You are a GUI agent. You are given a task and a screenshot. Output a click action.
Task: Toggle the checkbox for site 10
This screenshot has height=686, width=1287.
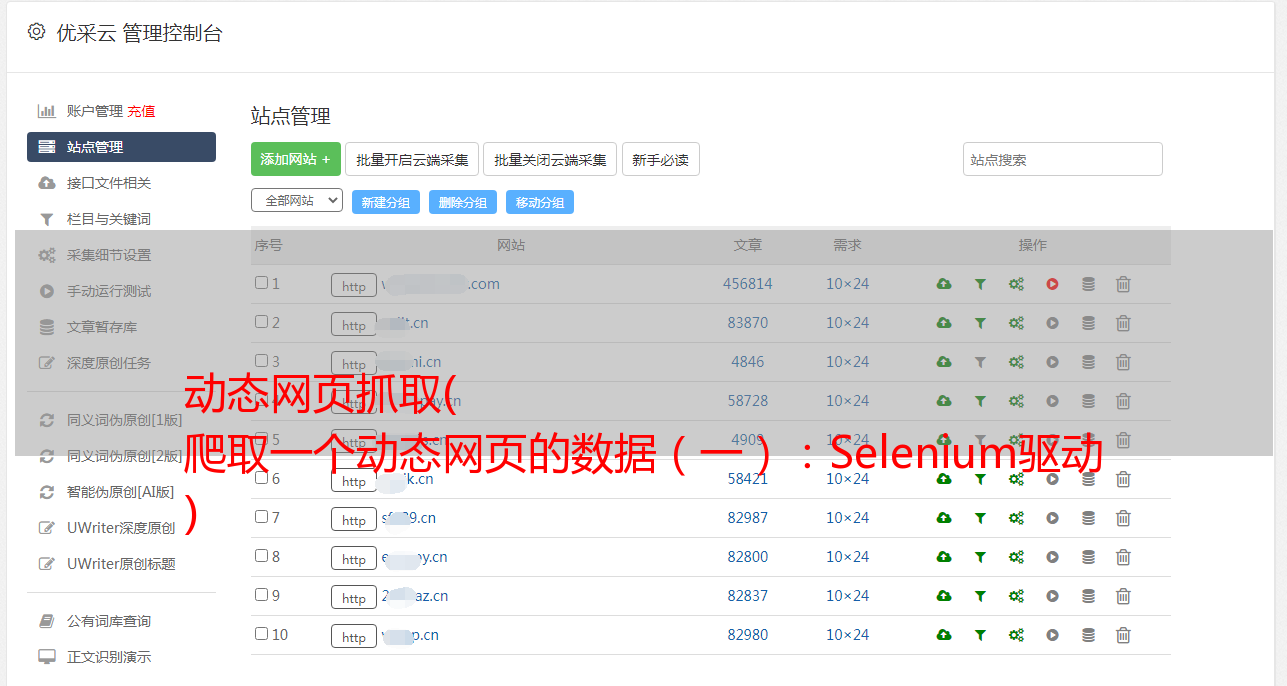[261, 634]
